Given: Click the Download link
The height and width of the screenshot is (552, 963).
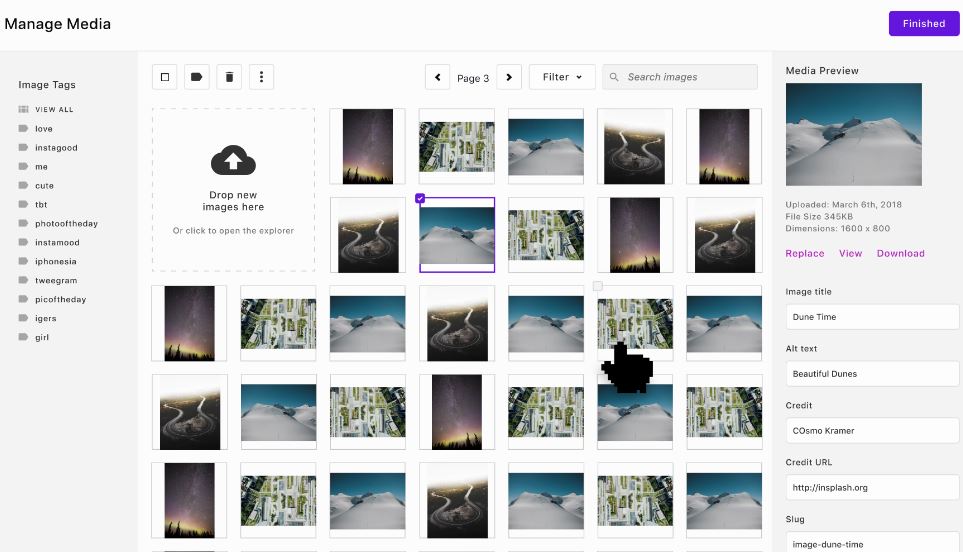Looking at the screenshot, I should [900, 254].
